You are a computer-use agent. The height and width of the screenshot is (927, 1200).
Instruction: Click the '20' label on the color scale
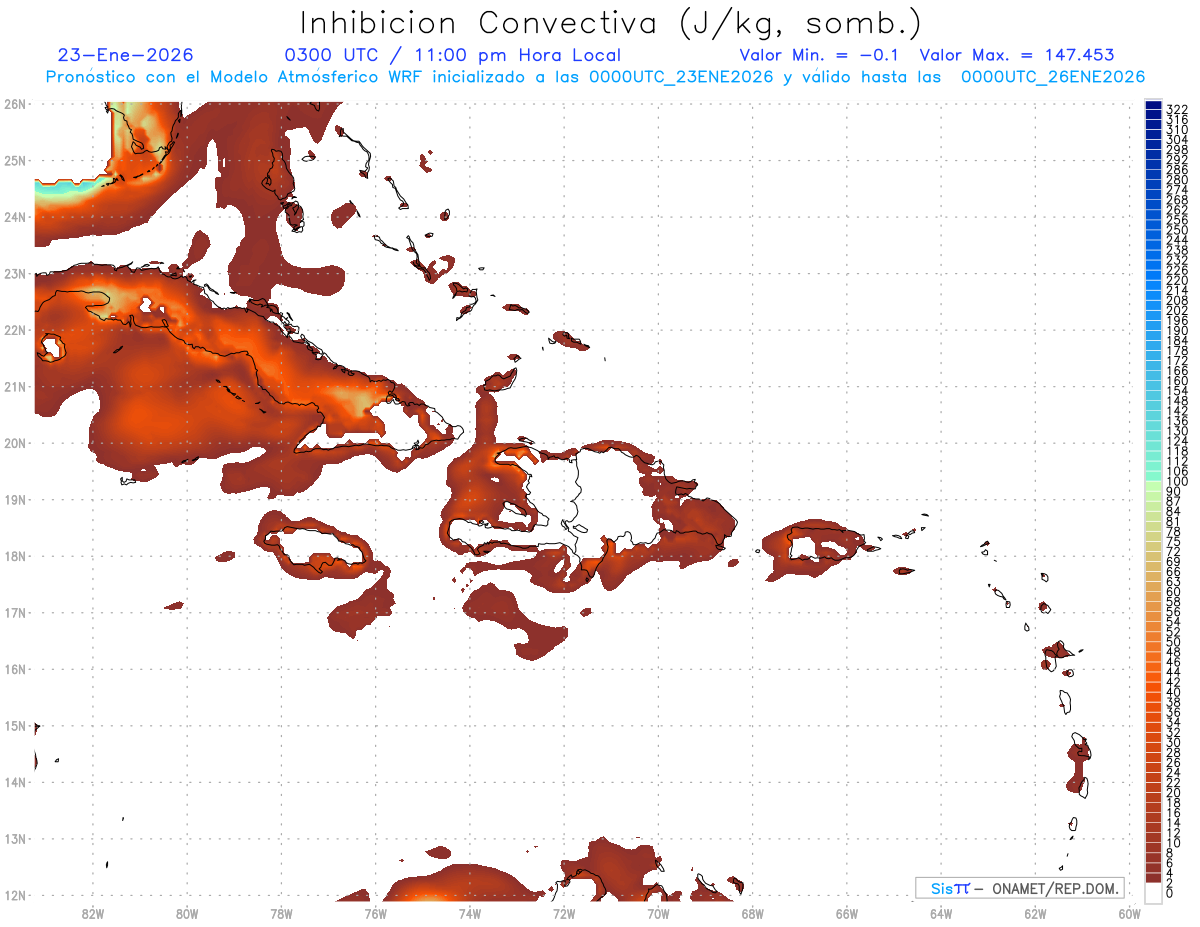pyautogui.click(x=1173, y=793)
